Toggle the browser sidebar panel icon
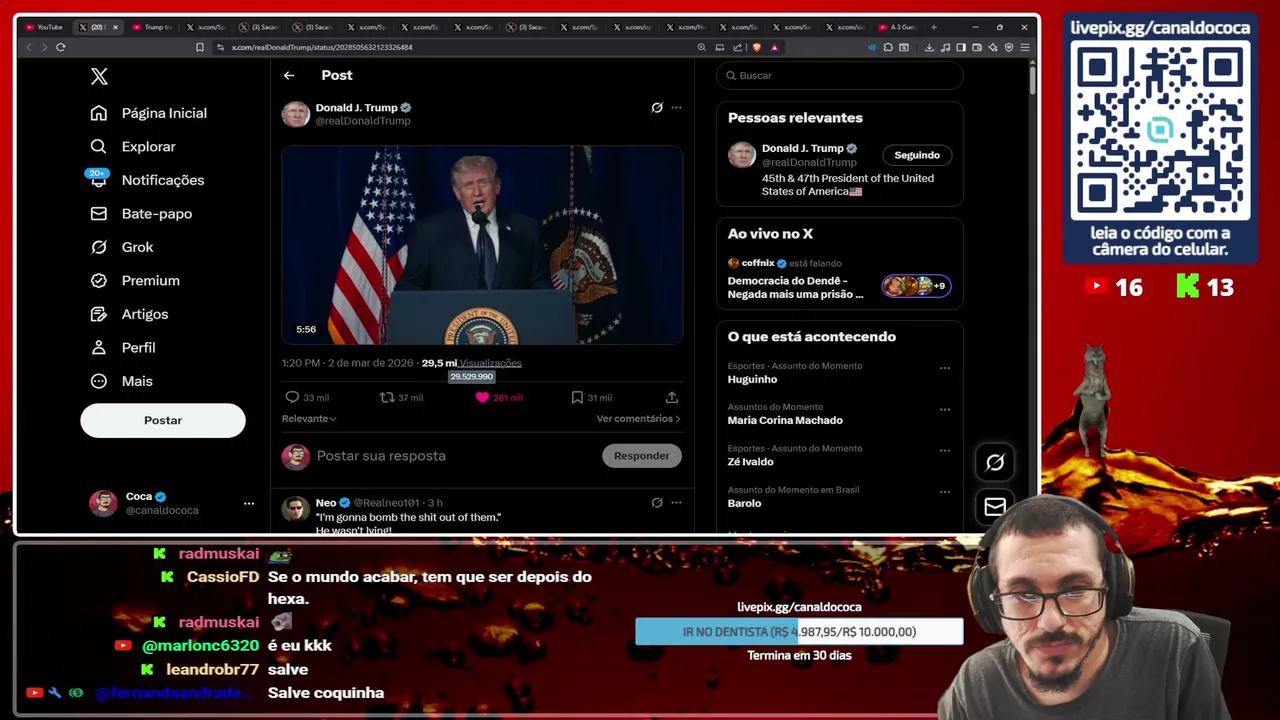 [x=961, y=47]
